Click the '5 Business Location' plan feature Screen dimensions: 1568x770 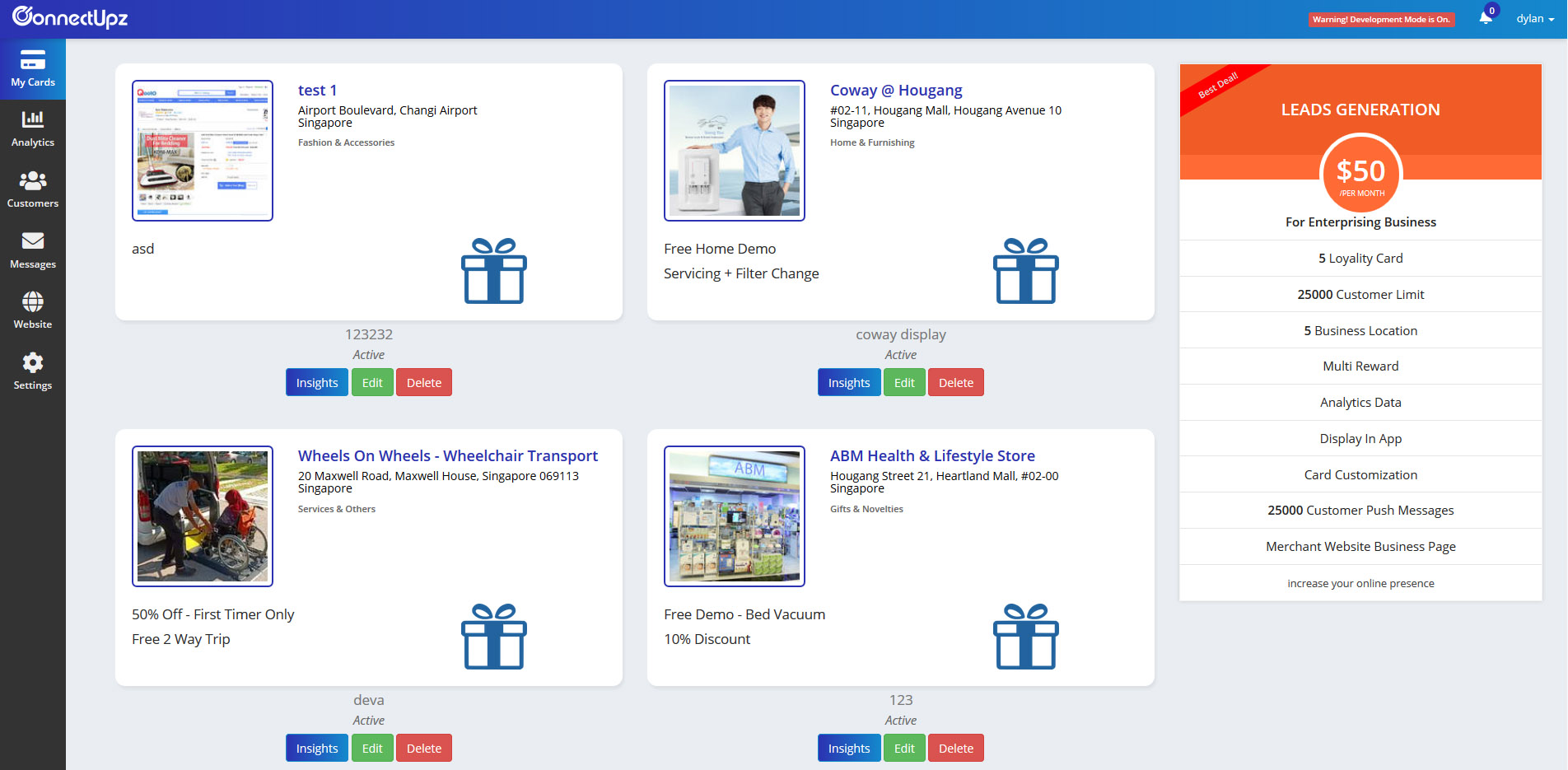coord(1360,331)
